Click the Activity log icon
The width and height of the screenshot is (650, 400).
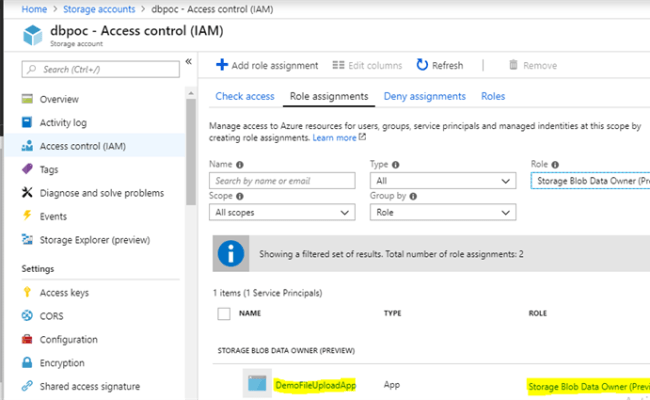(x=27, y=122)
